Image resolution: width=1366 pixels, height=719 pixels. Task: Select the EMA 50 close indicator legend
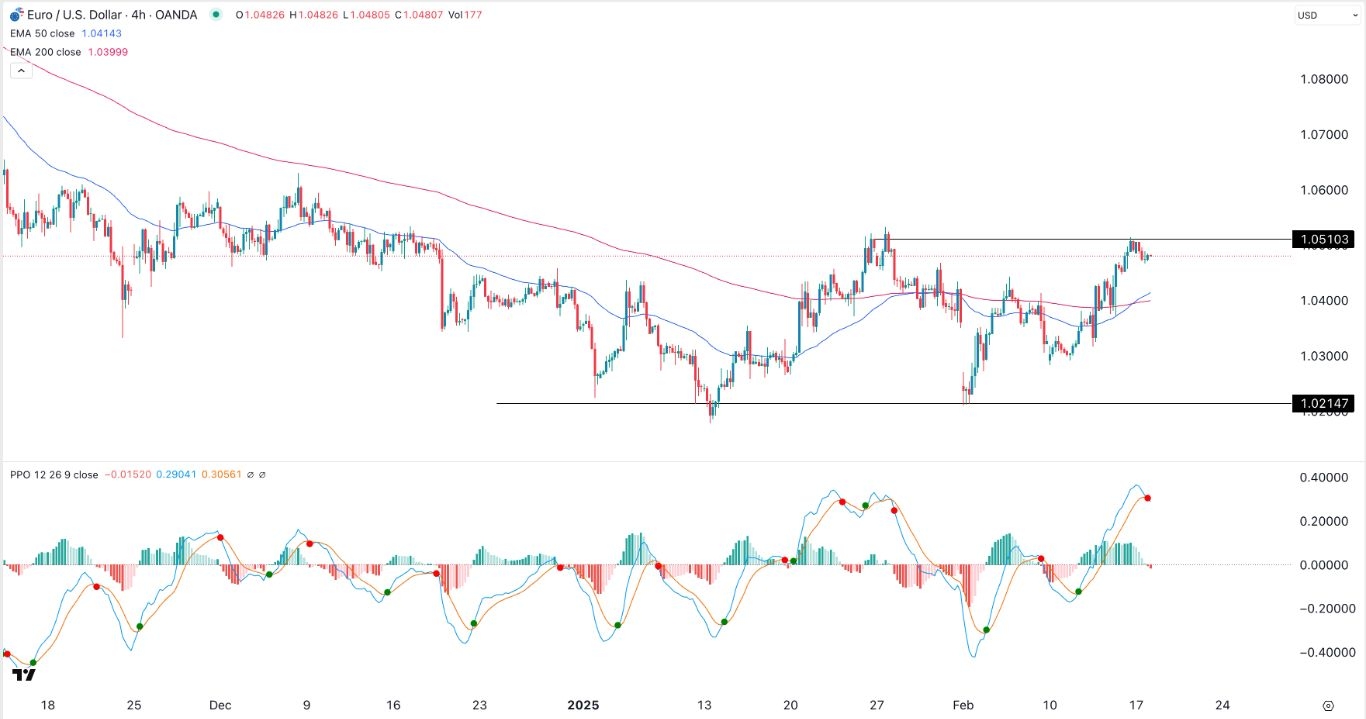45,33
